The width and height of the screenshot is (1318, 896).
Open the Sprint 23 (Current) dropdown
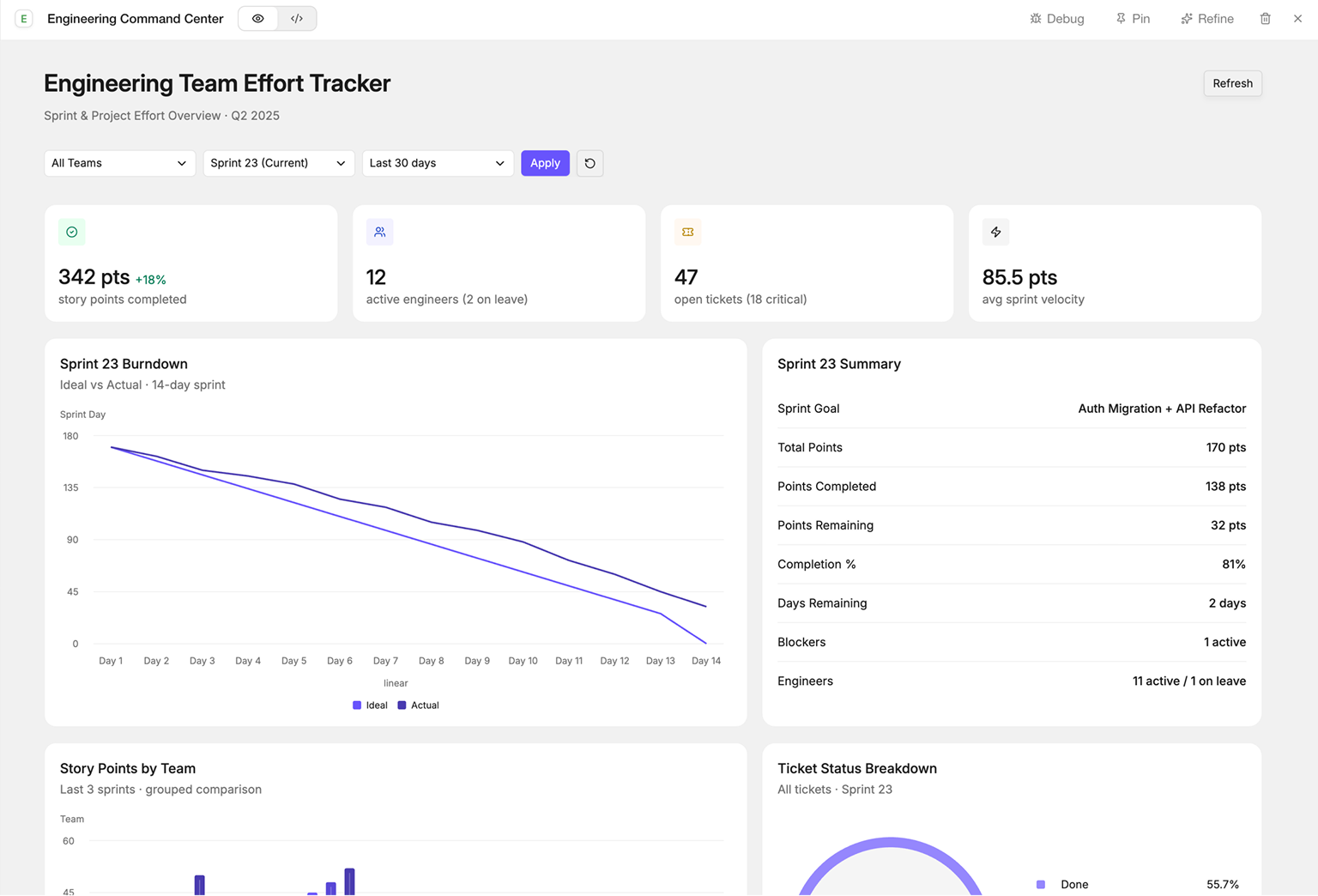[x=278, y=163]
